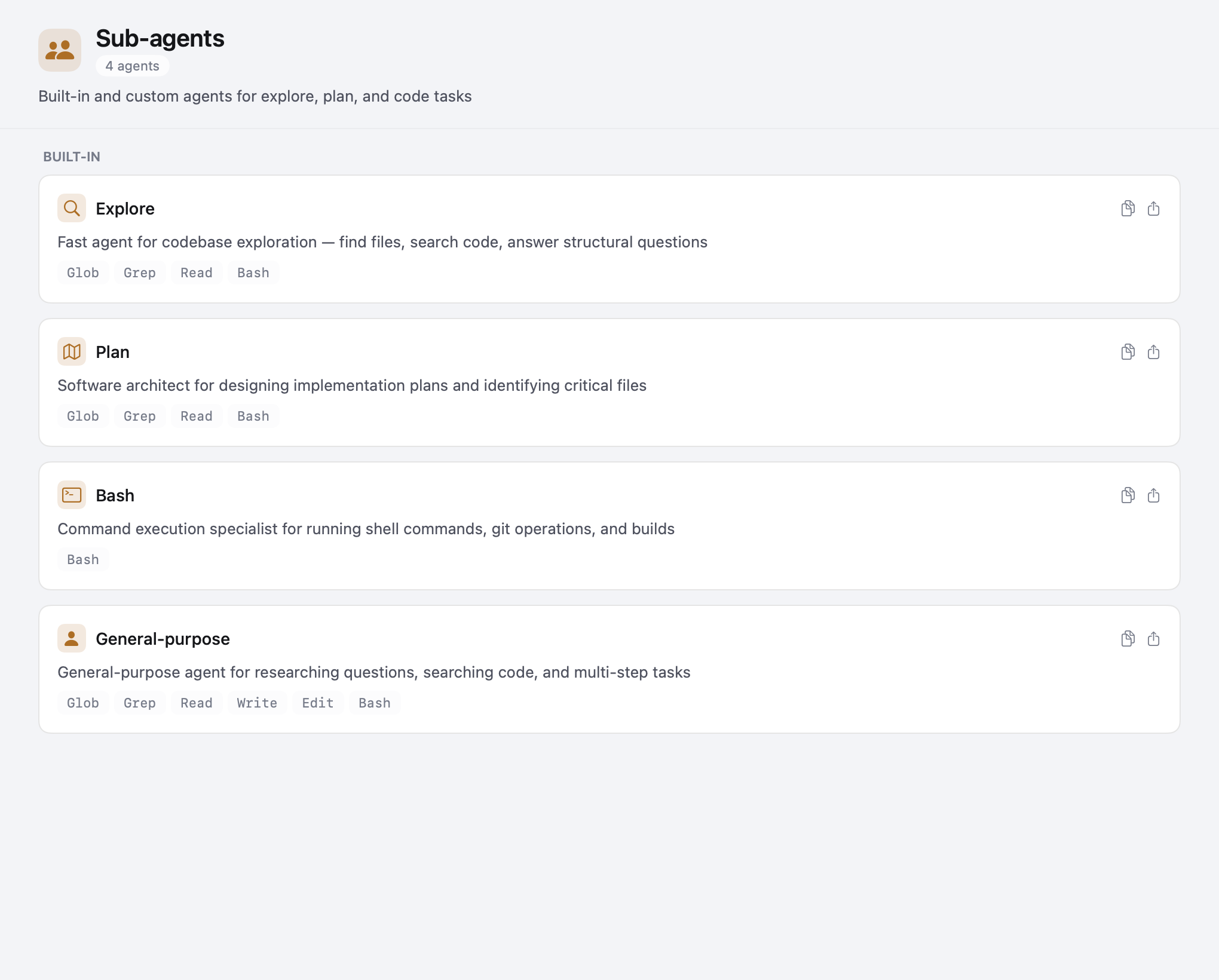Click the Grep tag on the Plan agent
Screen dimensions: 1219x980
point(139,416)
